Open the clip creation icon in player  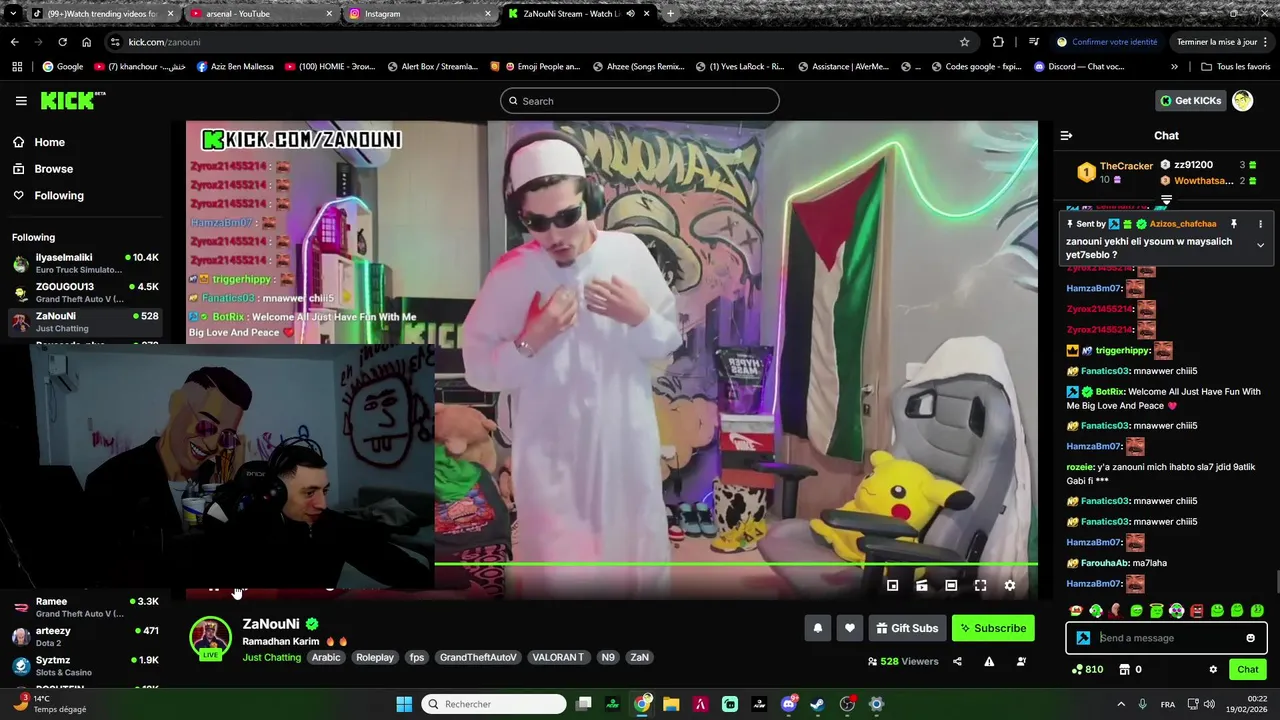[922, 586]
